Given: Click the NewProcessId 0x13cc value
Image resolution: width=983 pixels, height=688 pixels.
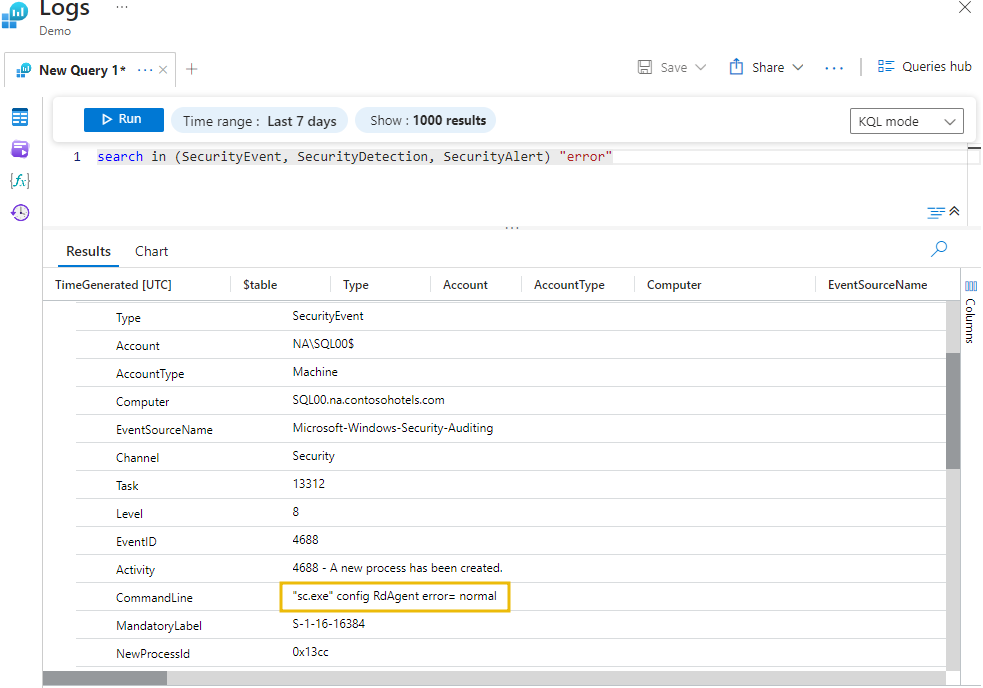Looking at the screenshot, I should coord(310,652).
